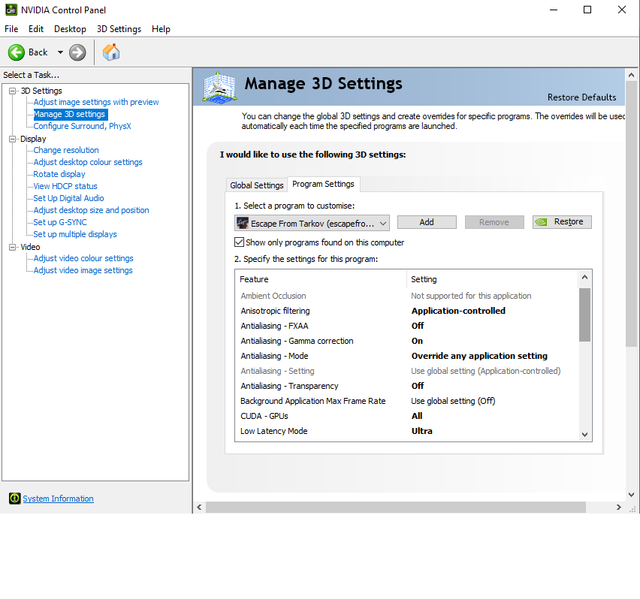Click the Setting column header
The image size is (640, 599).
(492, 280)
